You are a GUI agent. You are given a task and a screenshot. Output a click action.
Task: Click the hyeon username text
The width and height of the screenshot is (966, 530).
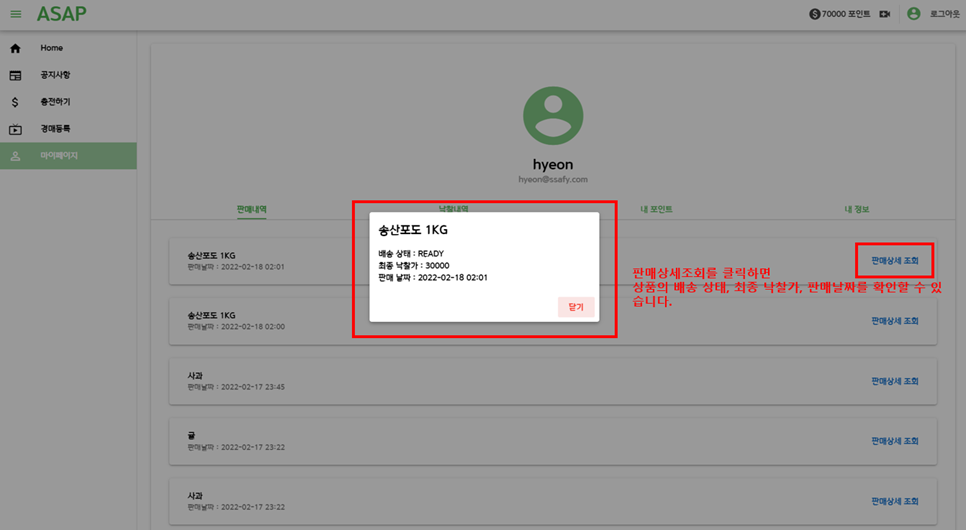tap(553, 165)
